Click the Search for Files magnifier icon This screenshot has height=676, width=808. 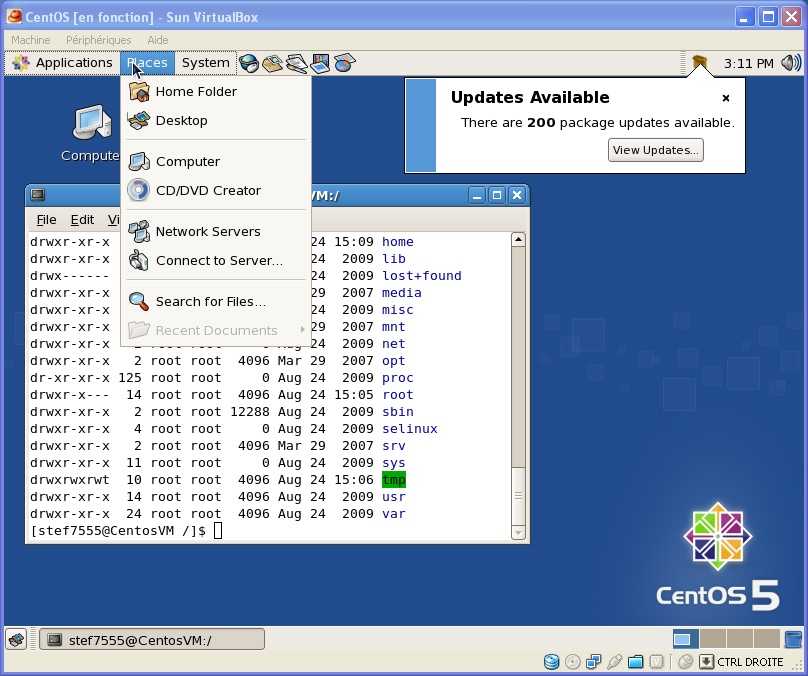(x=139, y=301)
